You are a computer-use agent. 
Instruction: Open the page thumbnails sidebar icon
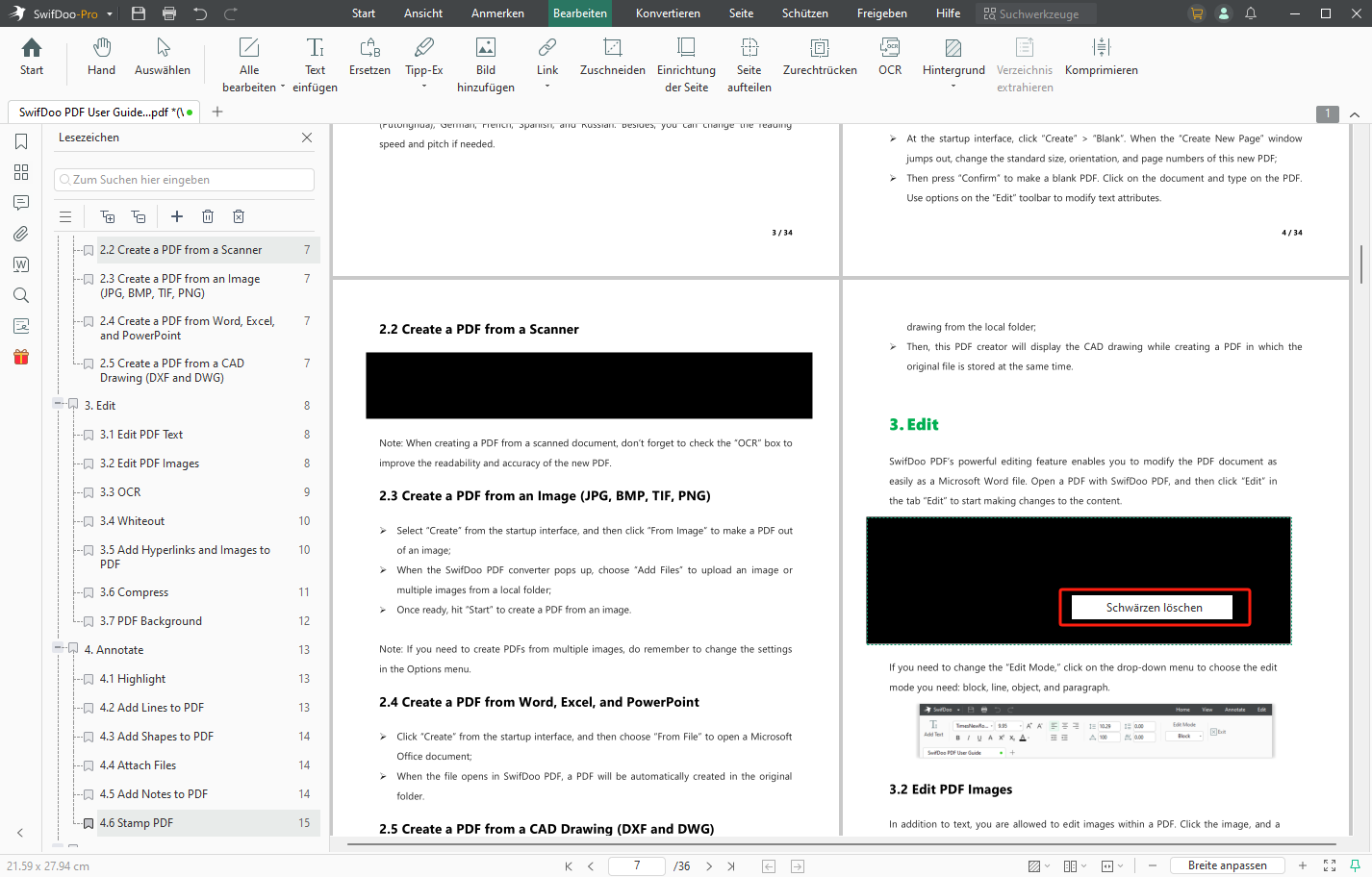21,172
